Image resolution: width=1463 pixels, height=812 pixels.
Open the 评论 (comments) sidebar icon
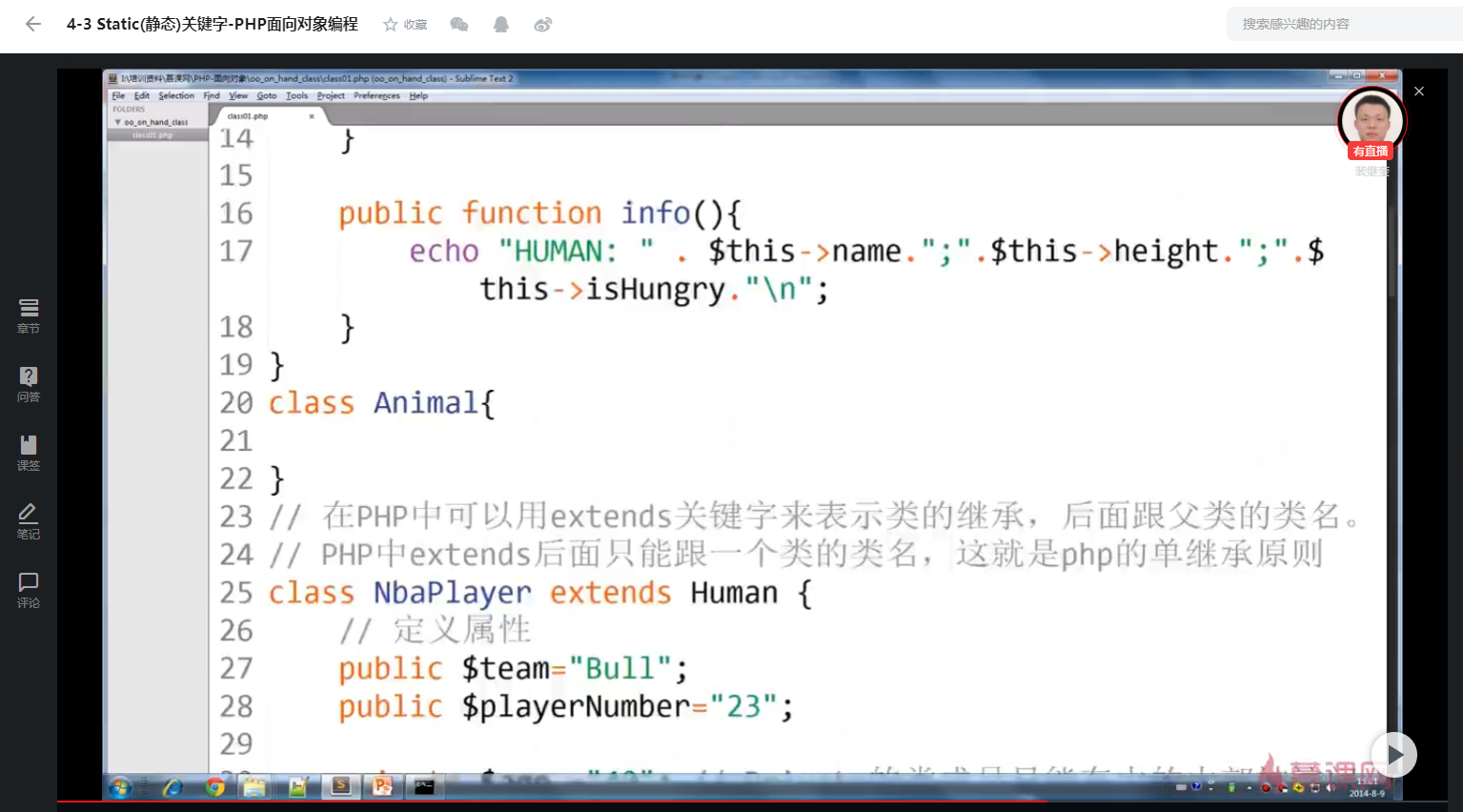[x=29, y=588]
